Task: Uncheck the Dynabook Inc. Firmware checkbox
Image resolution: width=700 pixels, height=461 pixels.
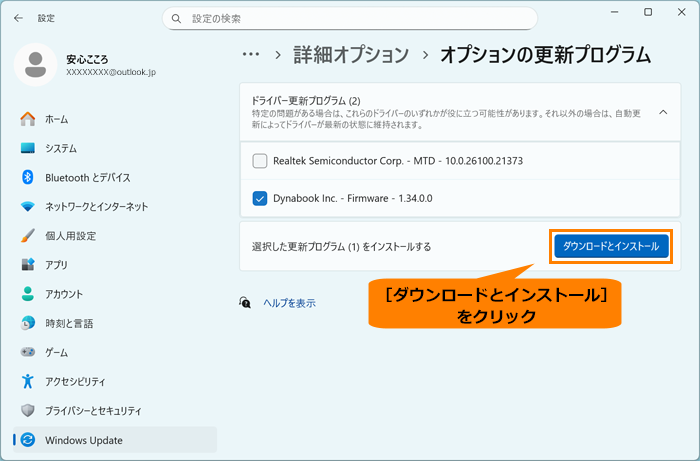Action: [260, 198]
